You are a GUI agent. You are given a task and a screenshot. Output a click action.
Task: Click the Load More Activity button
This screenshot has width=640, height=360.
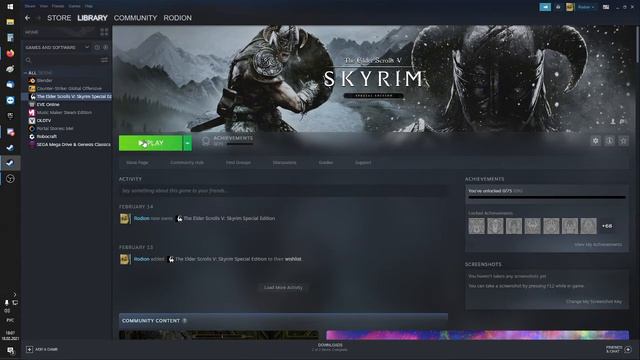coord(283,287)
